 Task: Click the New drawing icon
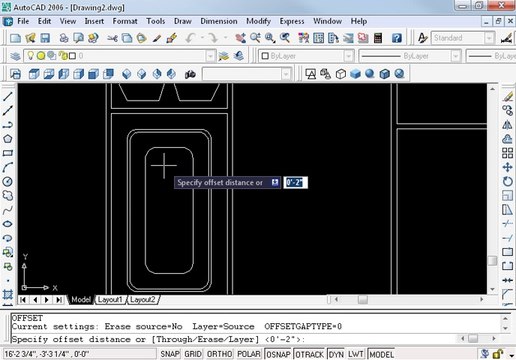click(15, 38)
